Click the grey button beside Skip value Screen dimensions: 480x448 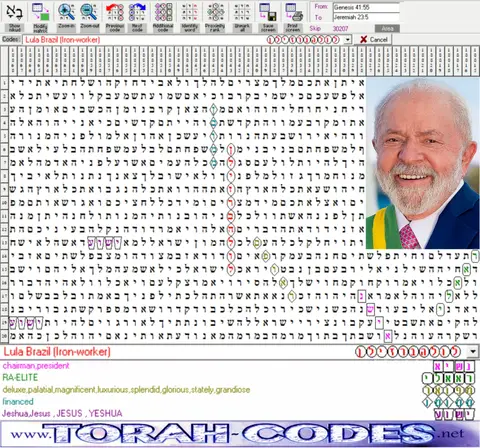pyautogui.click(x=387, y=29)
